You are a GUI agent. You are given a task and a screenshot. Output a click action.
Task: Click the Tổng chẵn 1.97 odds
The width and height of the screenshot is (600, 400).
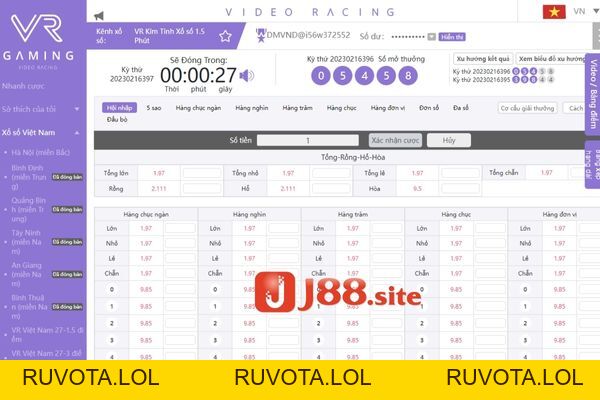coord(546,173)
